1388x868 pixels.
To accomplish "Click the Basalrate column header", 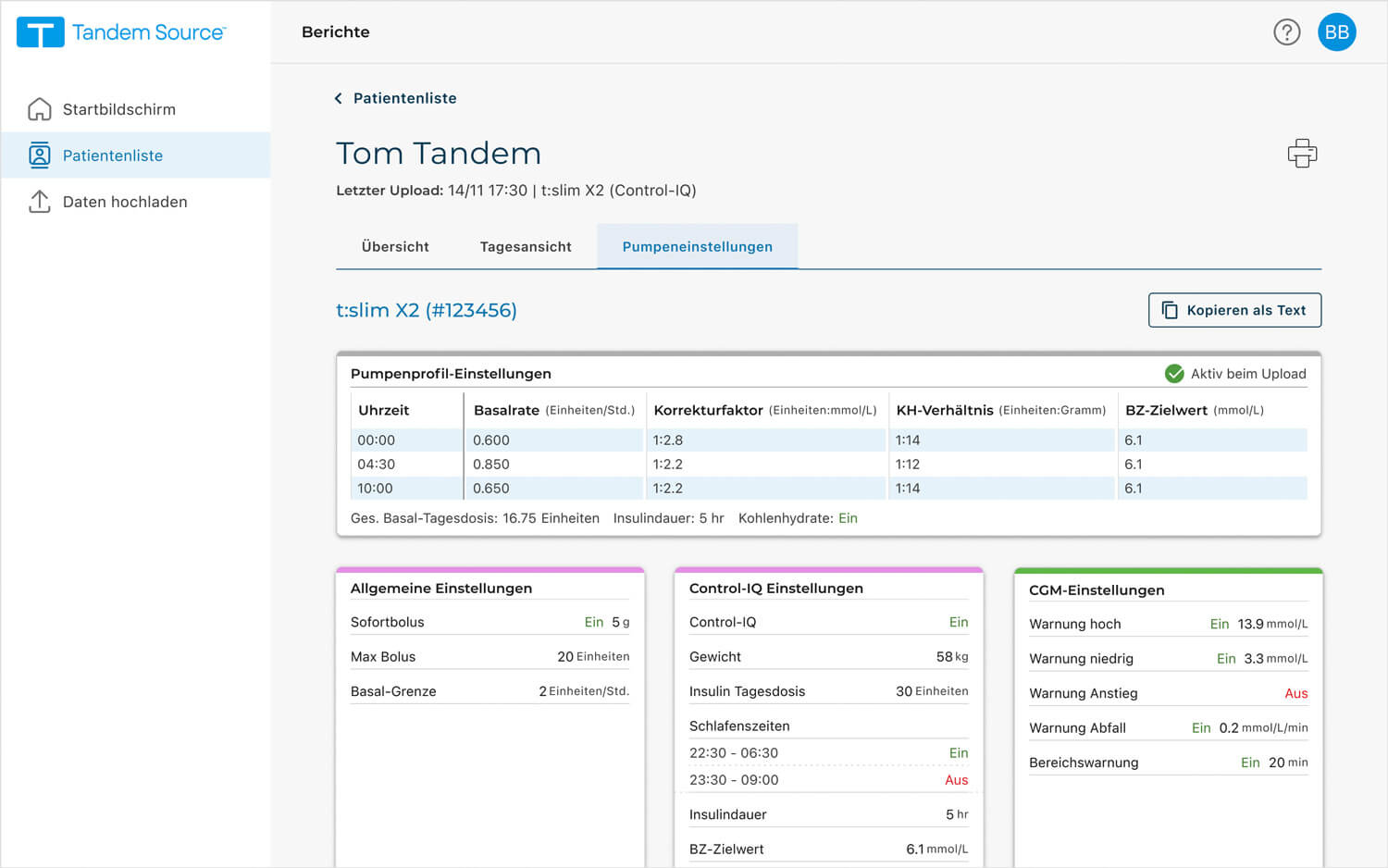I will point(554,410).
